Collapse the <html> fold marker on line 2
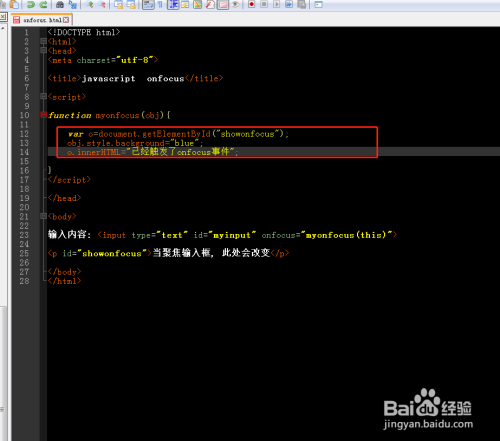This screenshot has width=500, height=441. pyautogui.click(x=43, y=41)
